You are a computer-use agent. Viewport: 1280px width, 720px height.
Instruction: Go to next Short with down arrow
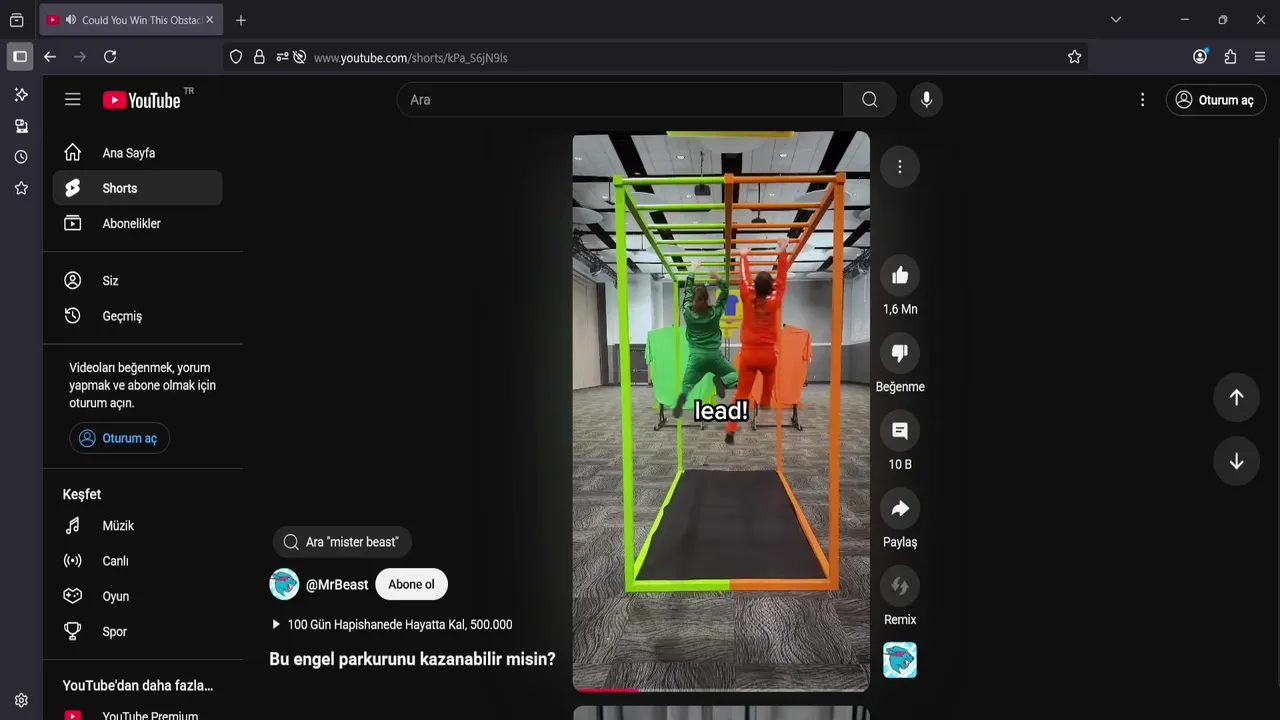pos(1236,461)
